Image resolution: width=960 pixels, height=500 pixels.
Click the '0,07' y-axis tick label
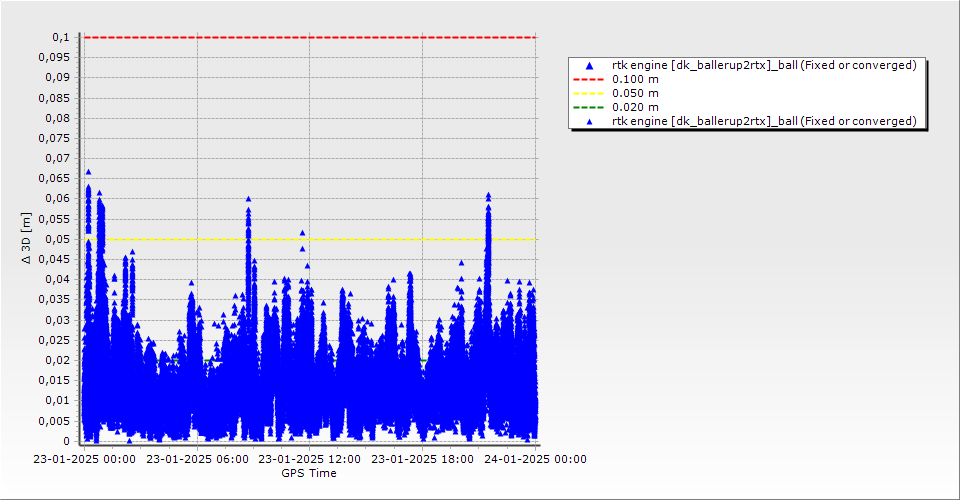[x=58, y=159]
